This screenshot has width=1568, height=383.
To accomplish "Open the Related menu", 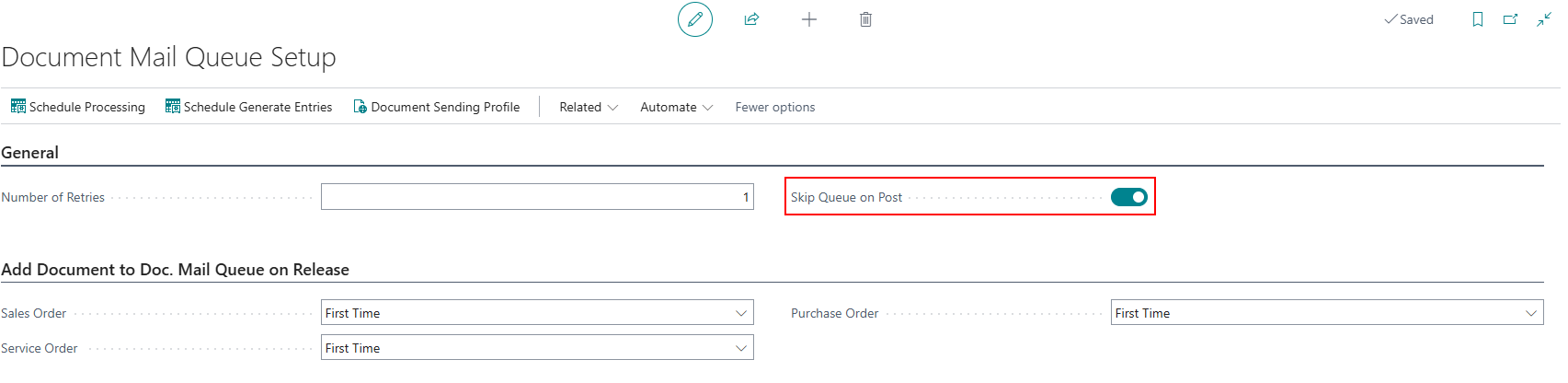I will (589, 107).
